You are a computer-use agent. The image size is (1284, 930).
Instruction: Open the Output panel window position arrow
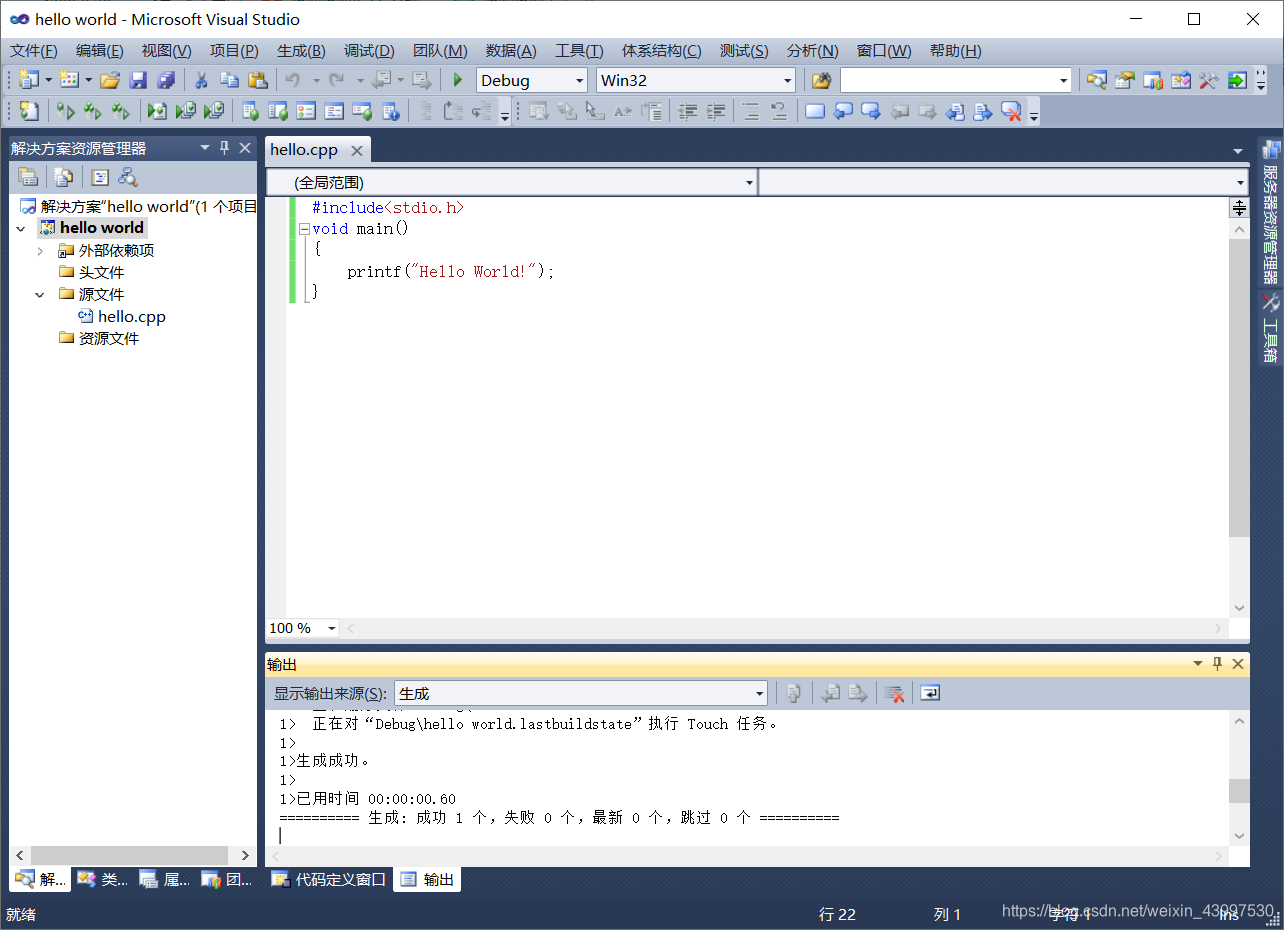[x=1198, y=664]
